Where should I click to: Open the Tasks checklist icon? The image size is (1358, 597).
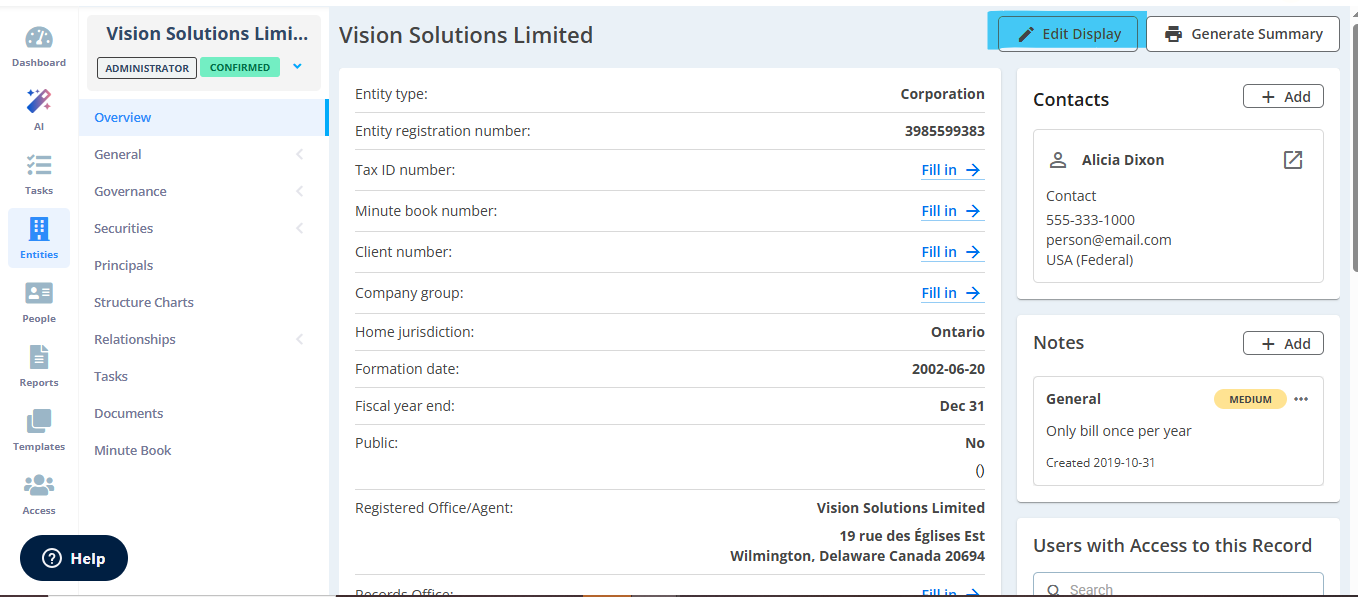pos(39,165)
